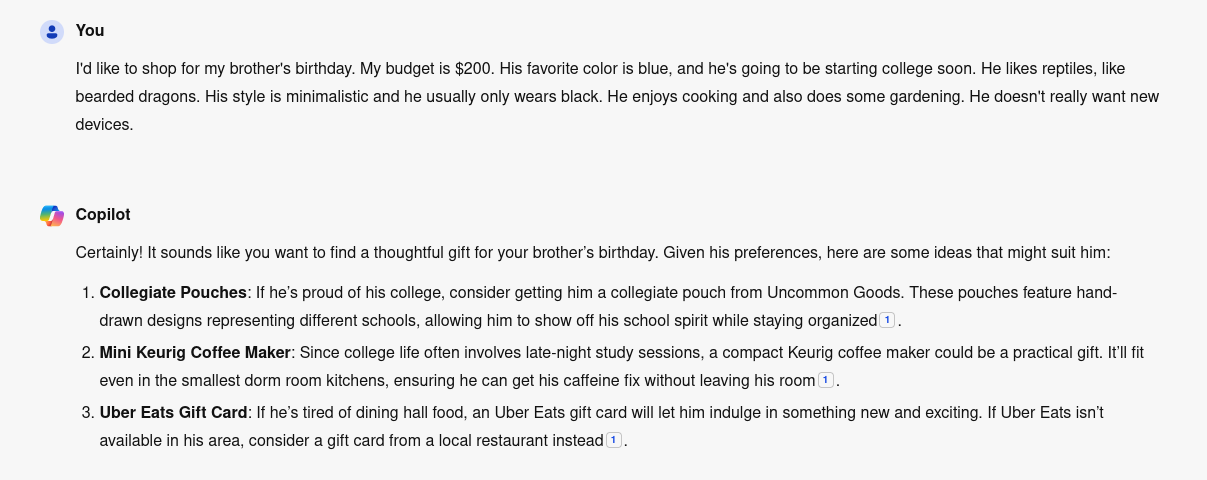Select the bold "Mini Keurig Coffee Maker" title
Viewport: 1207px width, 480px height.
coord(195,353)
